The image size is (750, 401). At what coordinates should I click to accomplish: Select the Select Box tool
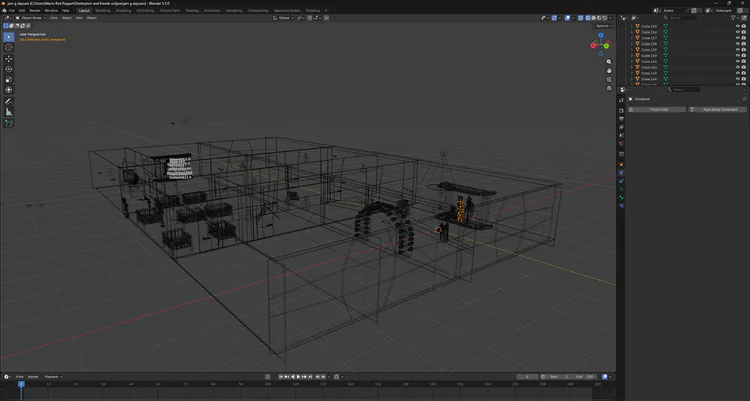pyautogui.click(x=9, y=37)
